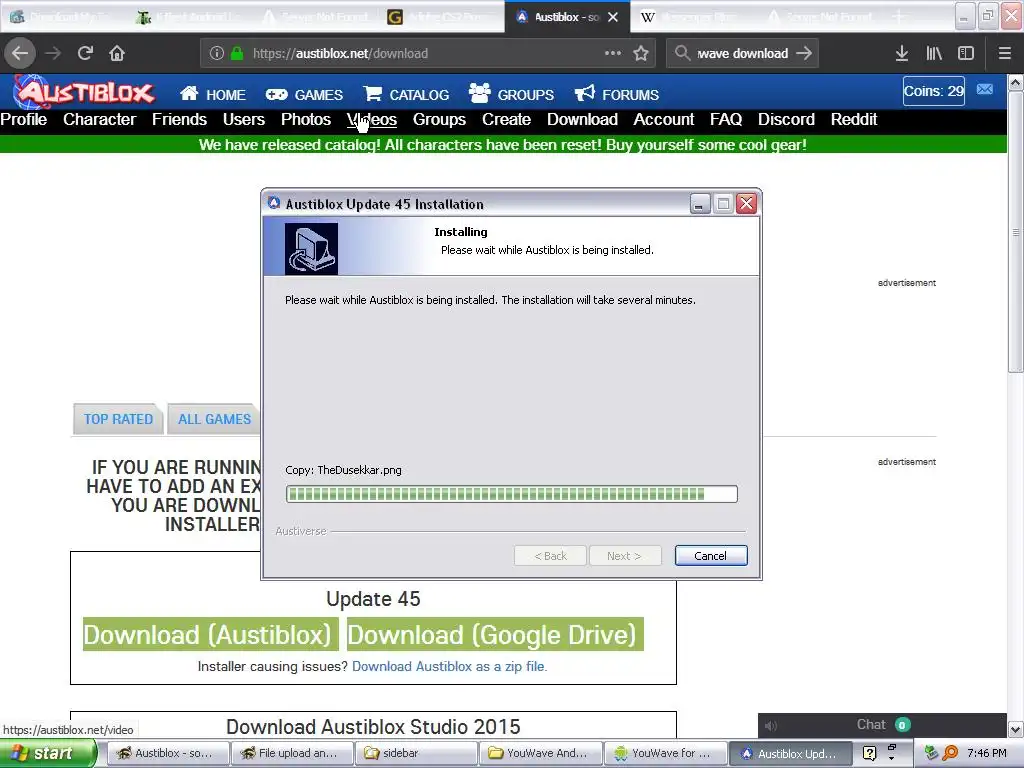The image size is (1024, 768).
Task: Open Reddit link
Action: click(854, 120)
